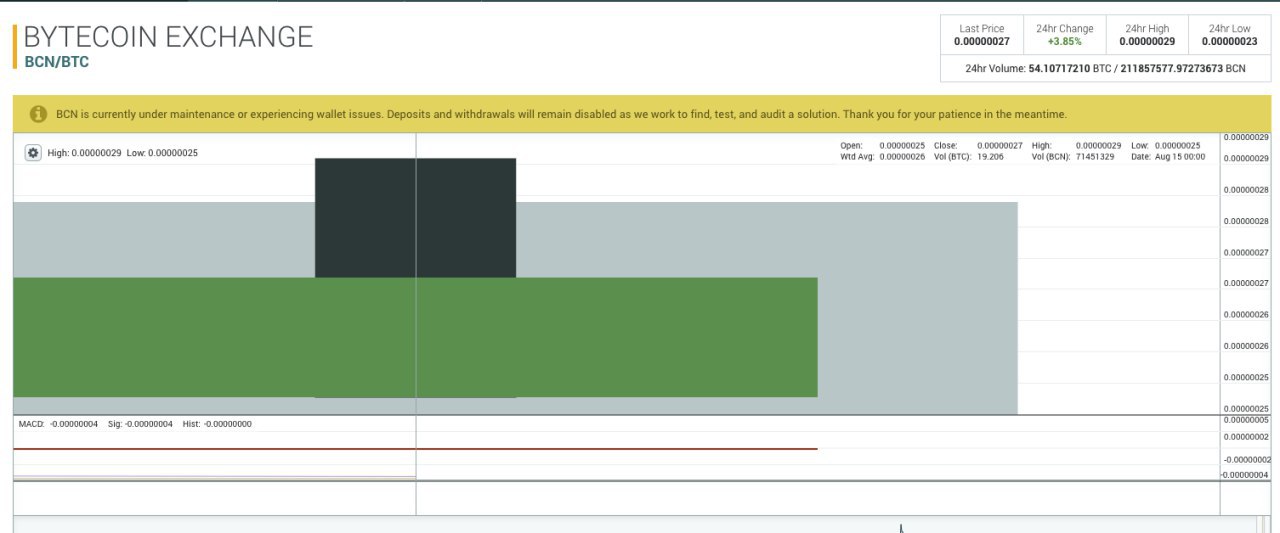Click the BCN maintenance warning message text
This screenshot has width=1280, height=533.
click(x=561, y=114)
